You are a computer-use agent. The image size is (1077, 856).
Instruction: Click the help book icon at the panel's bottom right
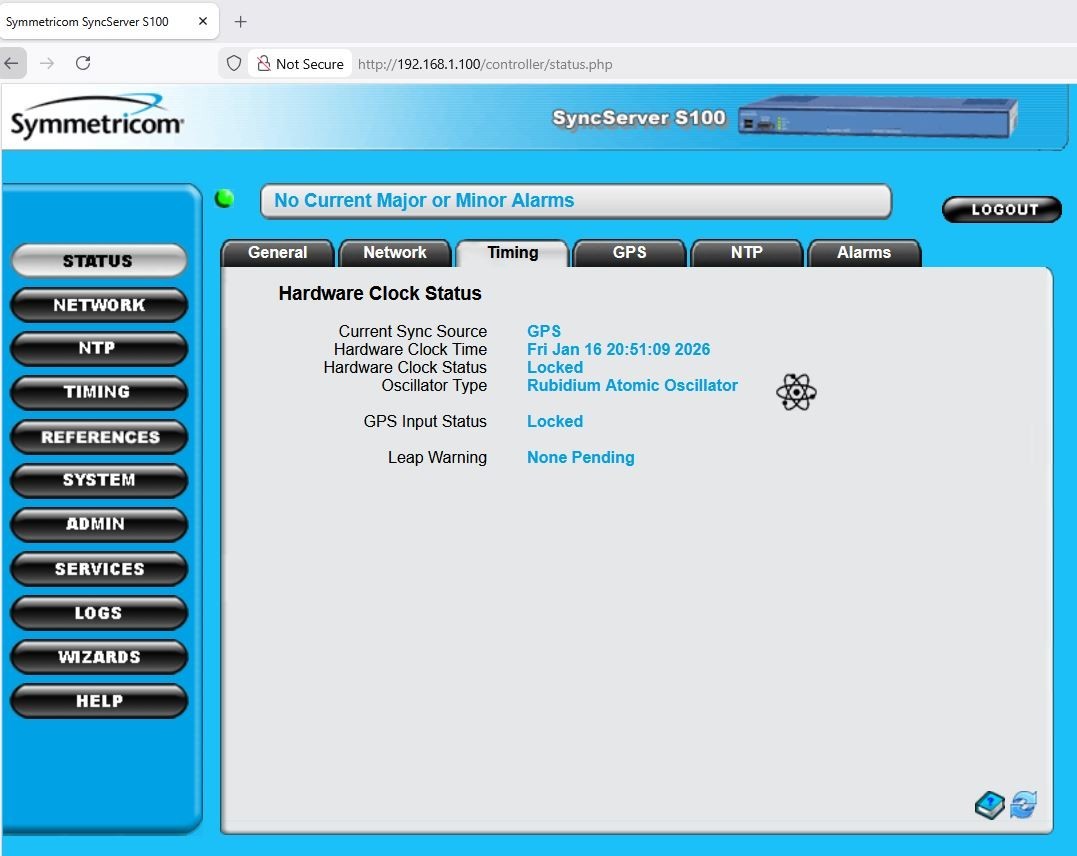989,804
